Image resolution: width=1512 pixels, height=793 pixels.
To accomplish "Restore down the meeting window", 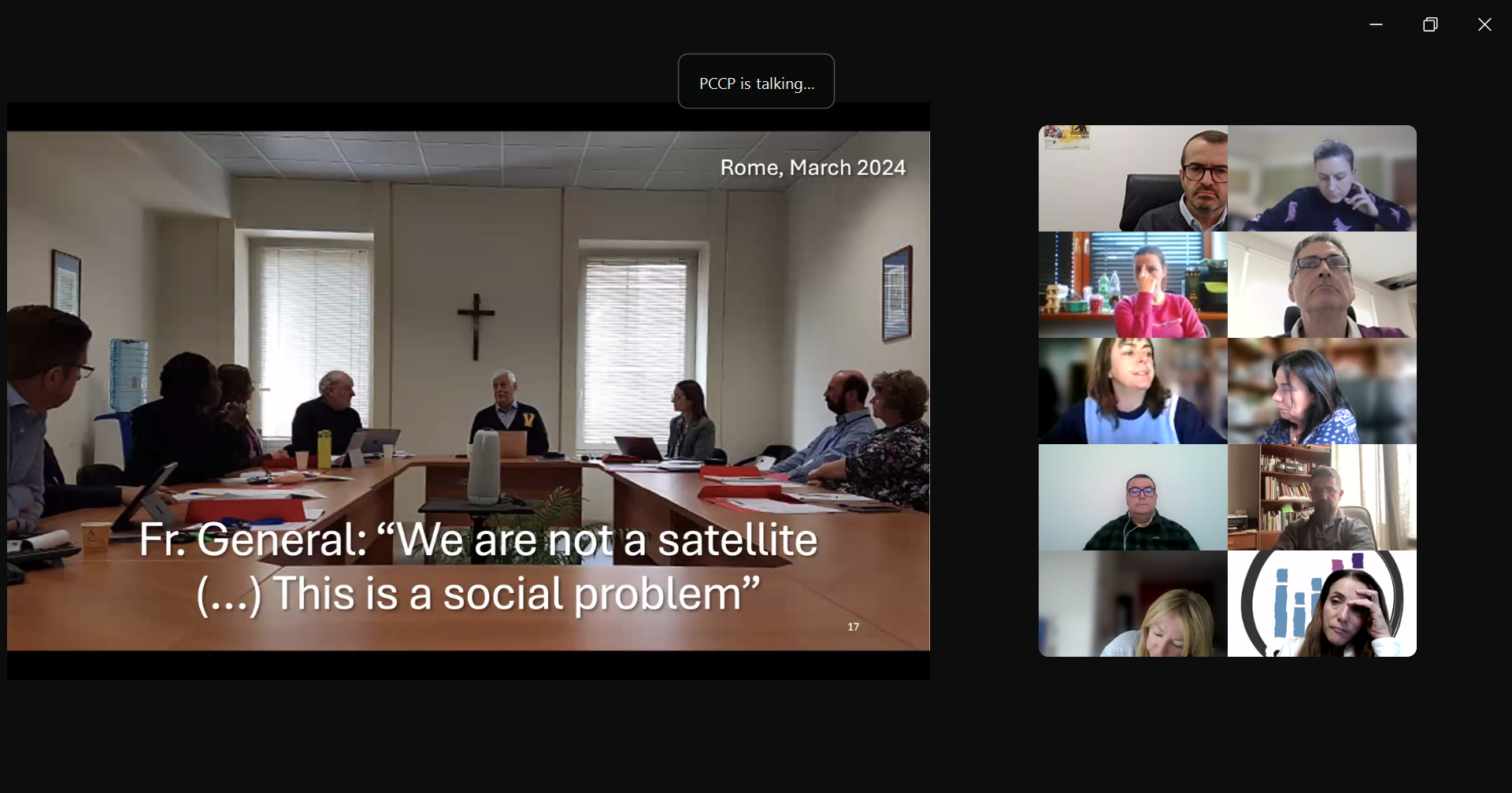I will point(1430,24).
